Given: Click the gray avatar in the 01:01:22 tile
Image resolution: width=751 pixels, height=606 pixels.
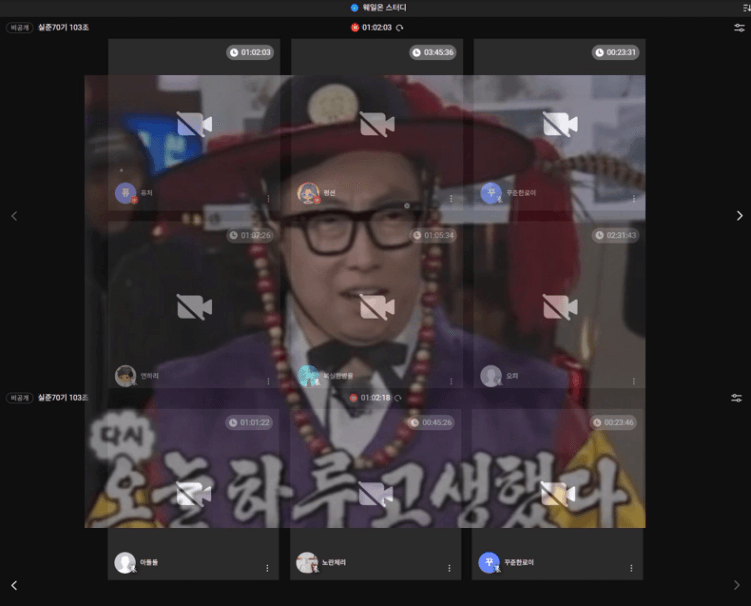Looking at the screenshot, I should [125, 562].
